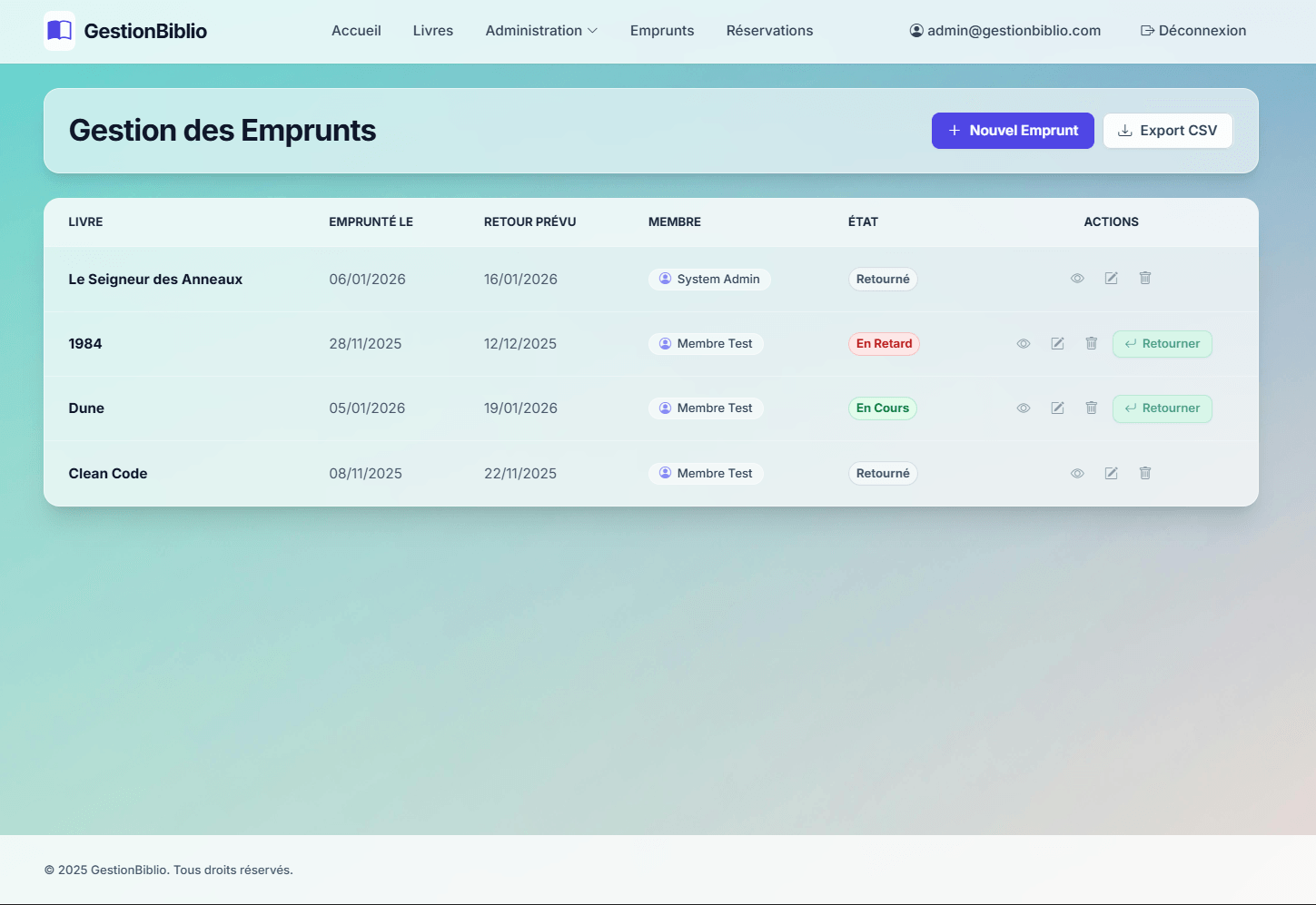The height and width of the screenshot is (905, 1316).
Task: Export loans with Export CSV
Action: [1167, 131]
